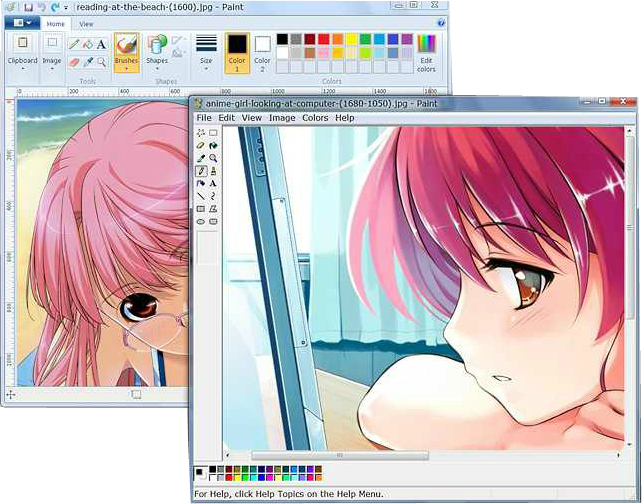Click scroll right arrow in front Paint window
The height and width of the screenshot is (504, 642).
click(x=619, y=455)
